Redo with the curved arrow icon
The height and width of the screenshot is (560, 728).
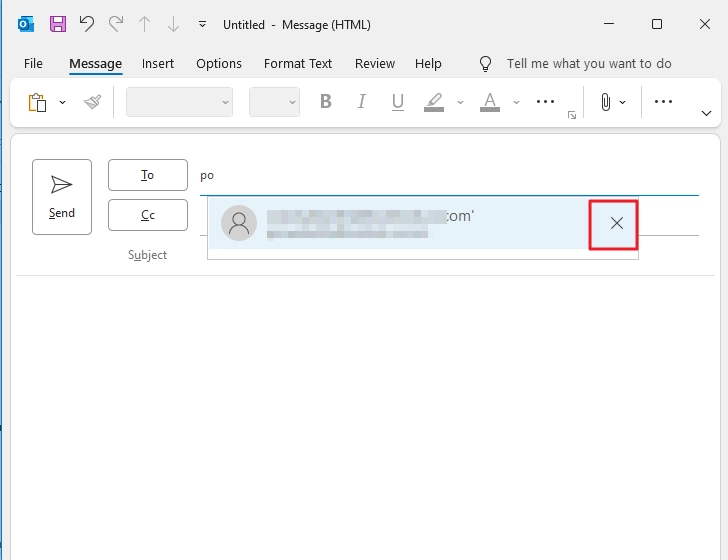pos(116,24)
